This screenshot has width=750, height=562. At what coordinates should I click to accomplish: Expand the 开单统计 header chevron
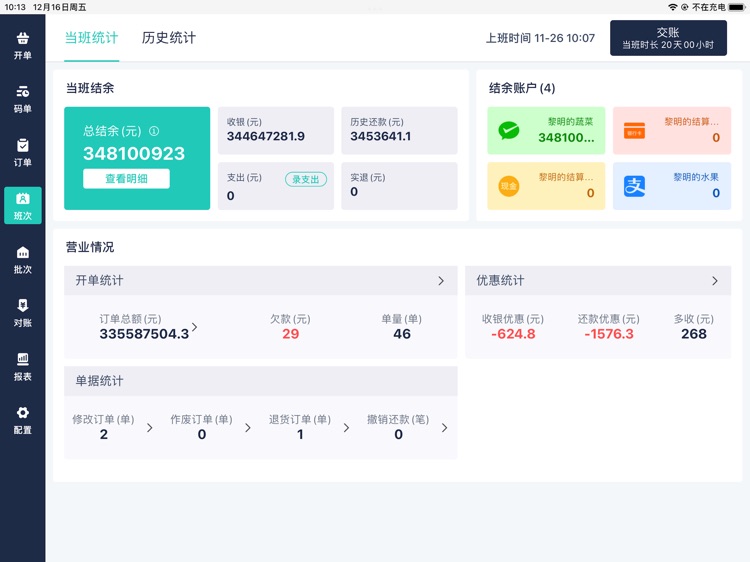[441, 281]
